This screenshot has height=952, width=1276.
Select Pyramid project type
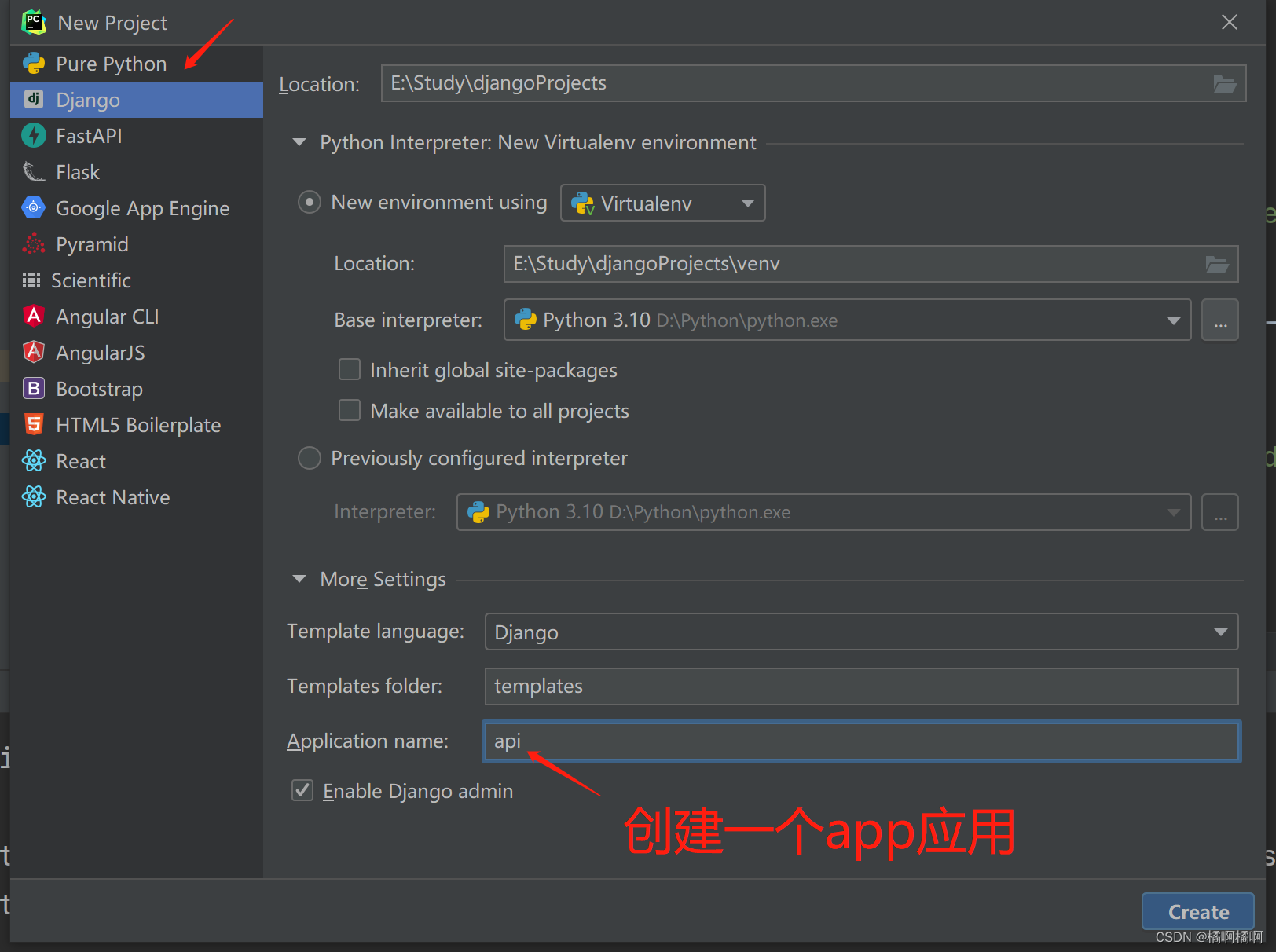137,244
